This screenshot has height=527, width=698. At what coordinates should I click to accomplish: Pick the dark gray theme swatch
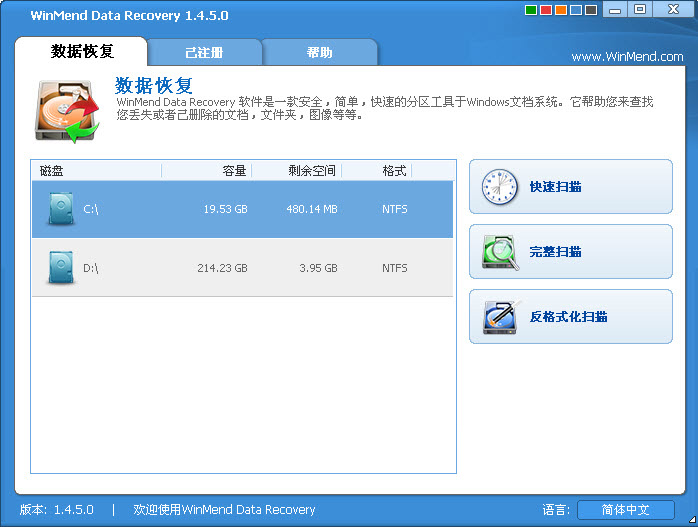click(590, 10)
